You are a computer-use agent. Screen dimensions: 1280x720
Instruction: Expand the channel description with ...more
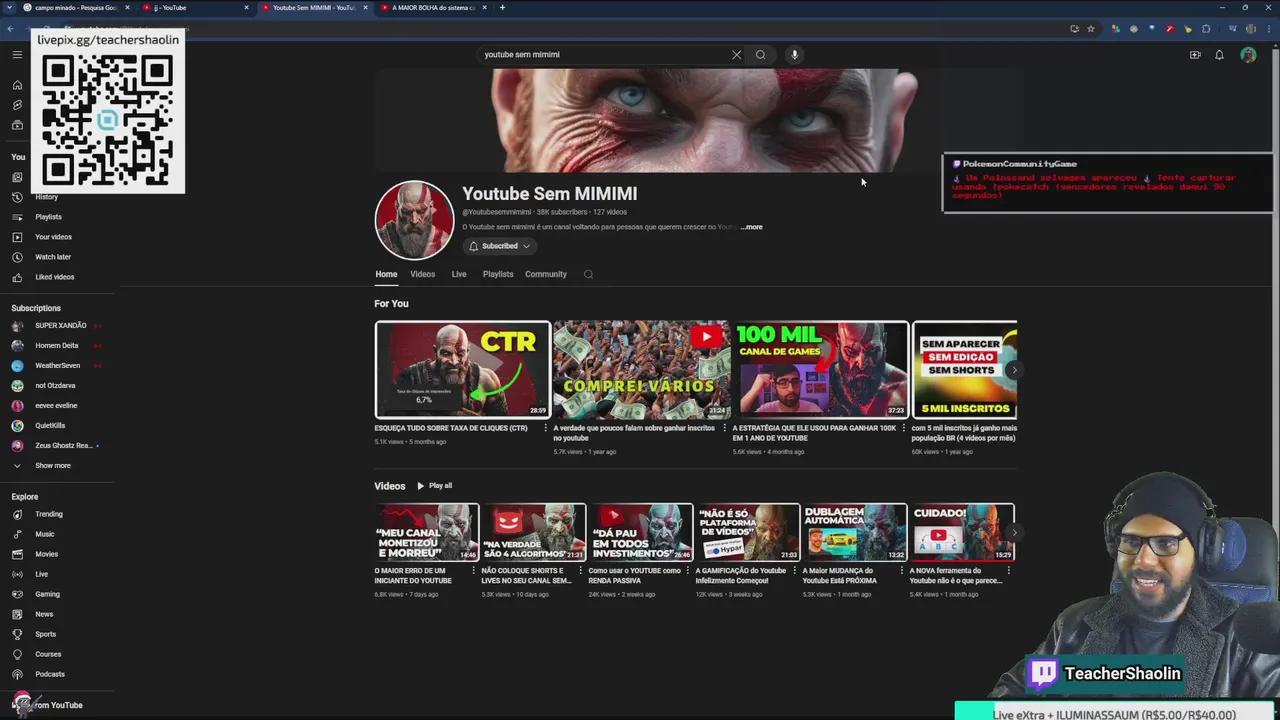click(x=751, y=227)
